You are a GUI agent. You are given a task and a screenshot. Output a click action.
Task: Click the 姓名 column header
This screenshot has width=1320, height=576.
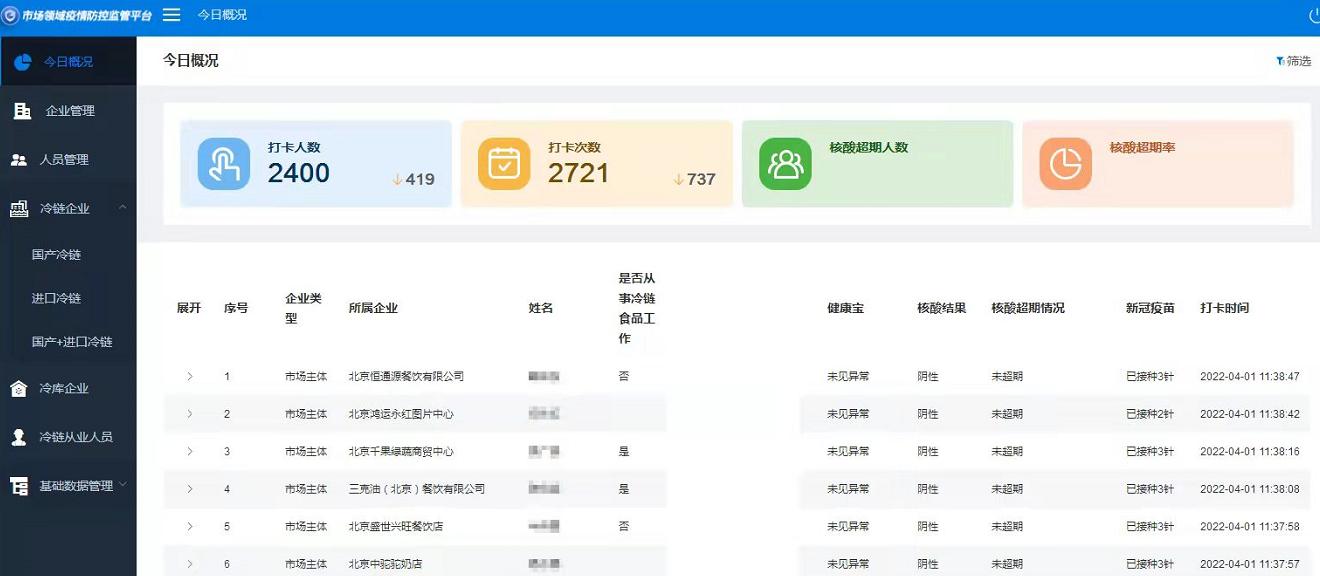pos(541,308)
